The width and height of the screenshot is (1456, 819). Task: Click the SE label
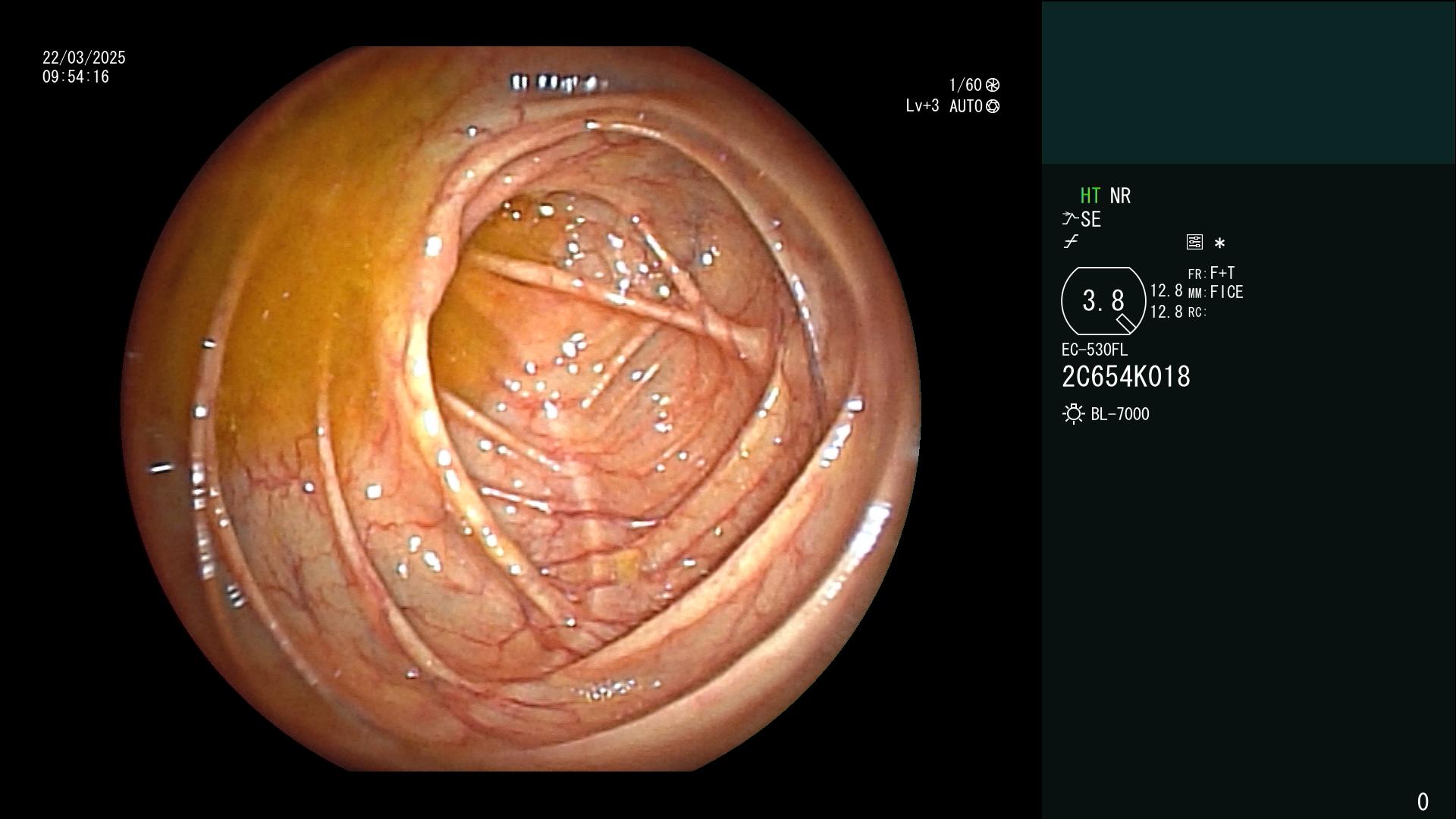pyautogui.click(x=1091, y=220)
